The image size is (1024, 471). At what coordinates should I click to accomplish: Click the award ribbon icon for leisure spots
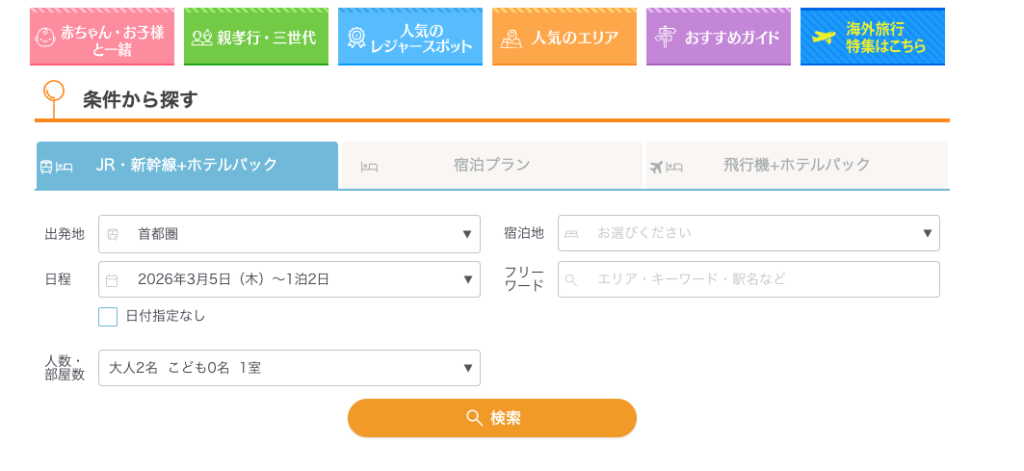[356, 38]
